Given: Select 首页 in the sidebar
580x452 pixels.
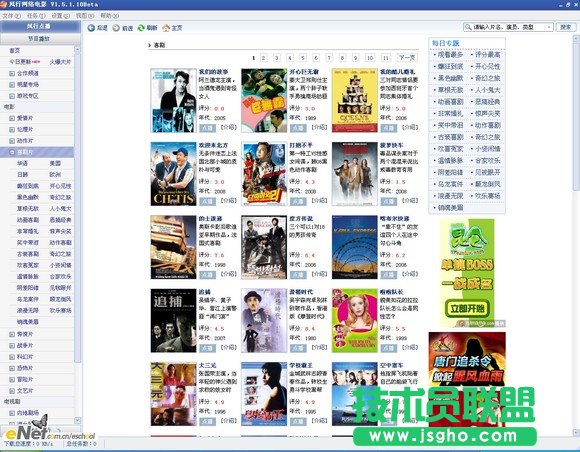Looking at the screenshot, I should click(x=15, y=51).
